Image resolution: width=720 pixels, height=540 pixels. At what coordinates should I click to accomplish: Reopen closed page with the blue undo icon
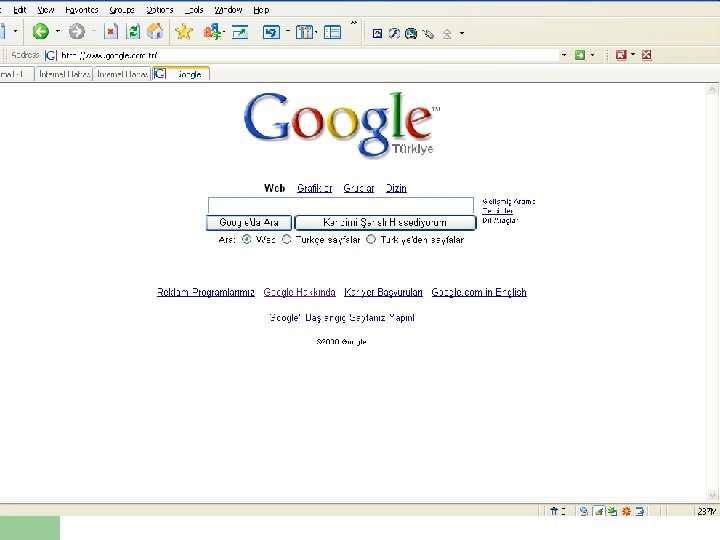point(271,32)
